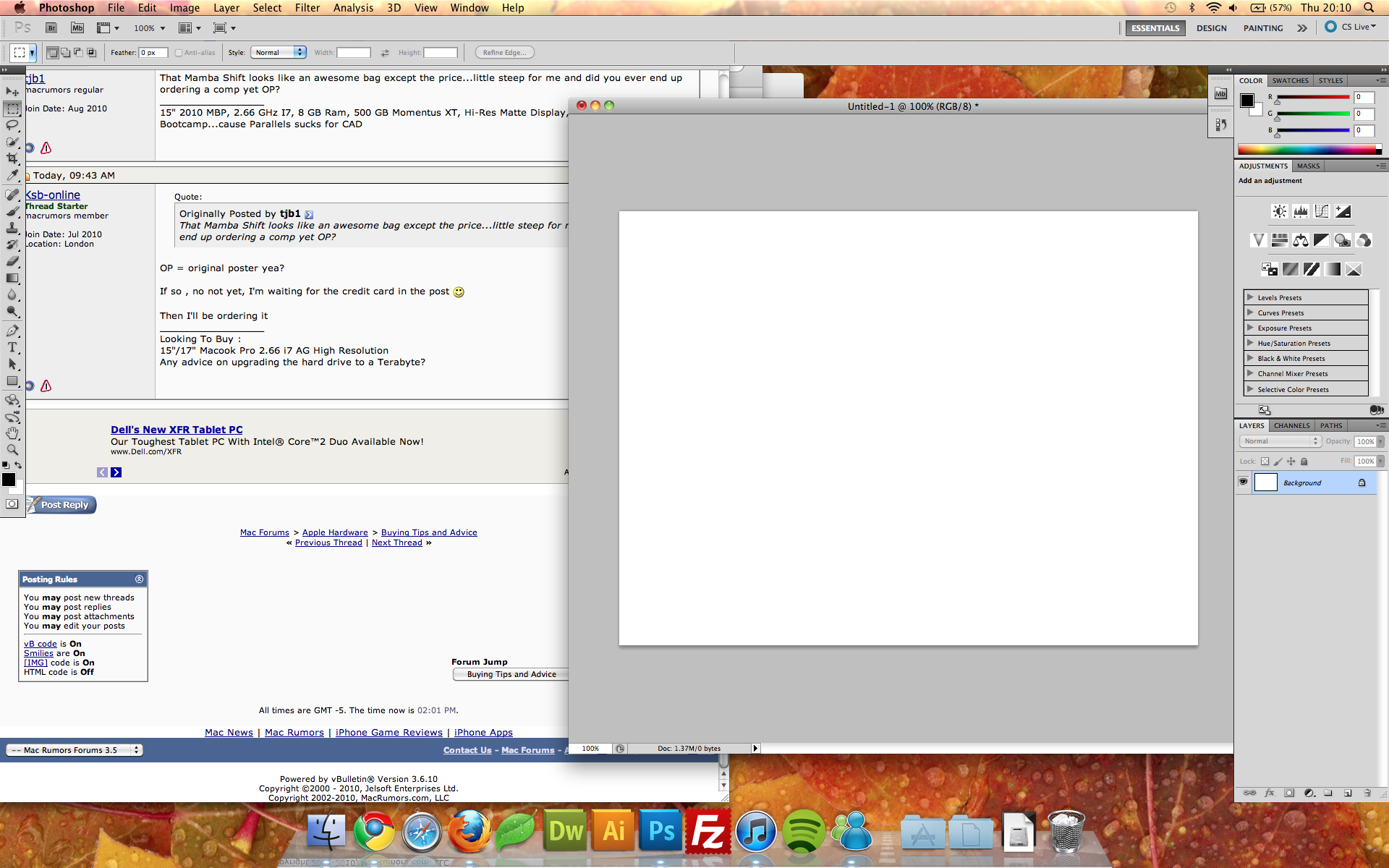1389x868 pixels.
Task: Choose Subtract from selection mode
Action: [x=79, y=53]
